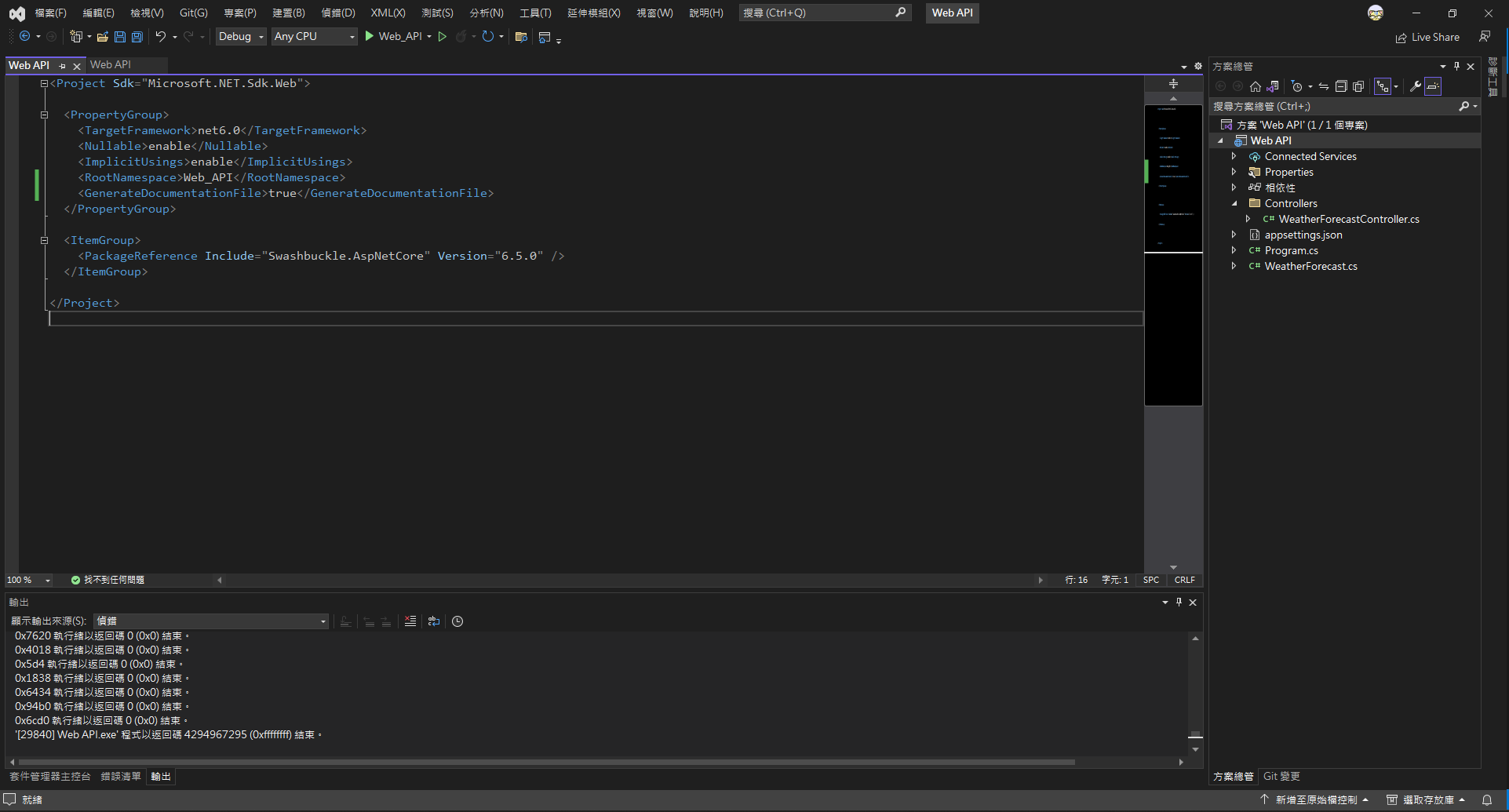Collapse the ItemGroup XML element
Image resolution: width=1509 pixels, height=812 pixels.
(44, 240)
